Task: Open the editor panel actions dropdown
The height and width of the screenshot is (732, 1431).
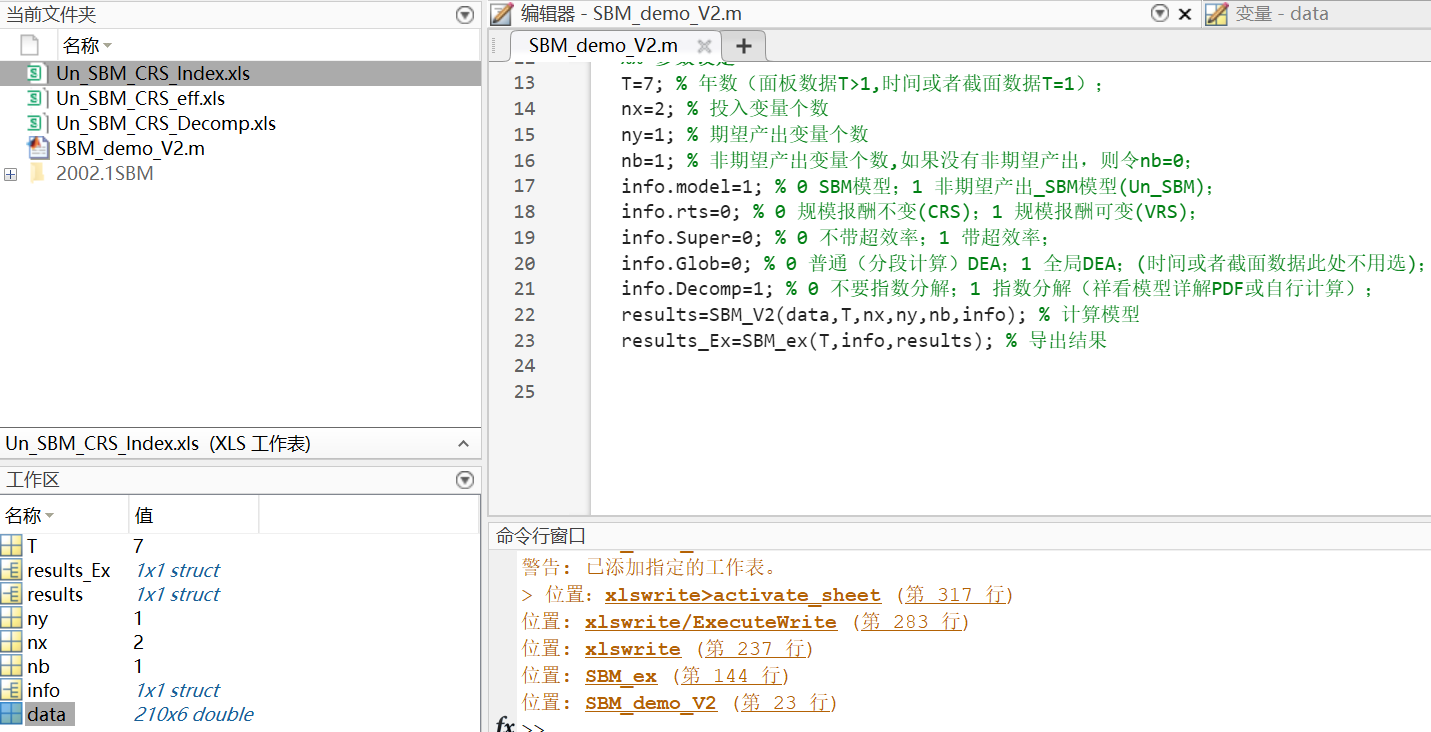Action: [x=1160, y=14]
